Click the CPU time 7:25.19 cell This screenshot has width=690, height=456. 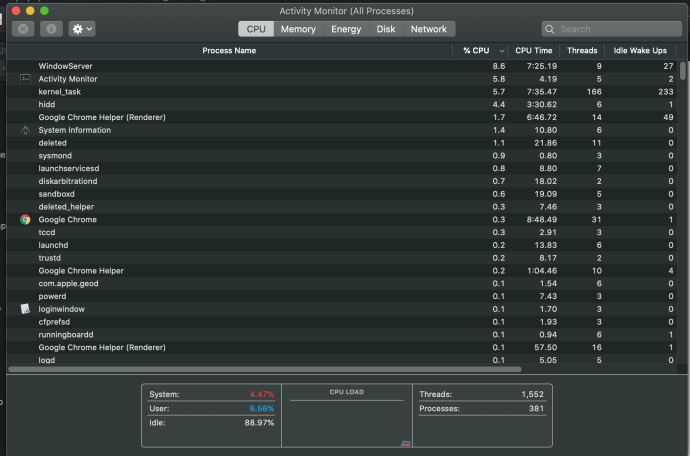click(542, 66)
